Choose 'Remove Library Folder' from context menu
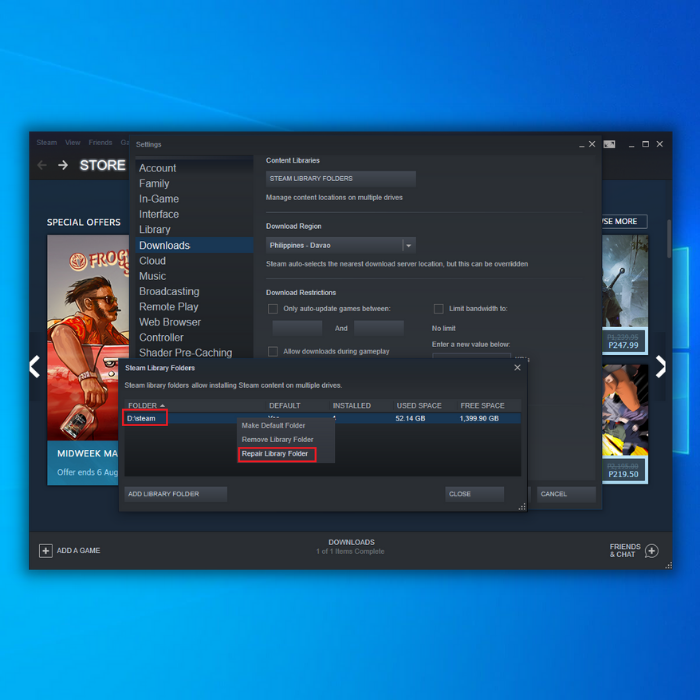Image resolution: width=700 pixels, height=700 pixels. point(277,439)
